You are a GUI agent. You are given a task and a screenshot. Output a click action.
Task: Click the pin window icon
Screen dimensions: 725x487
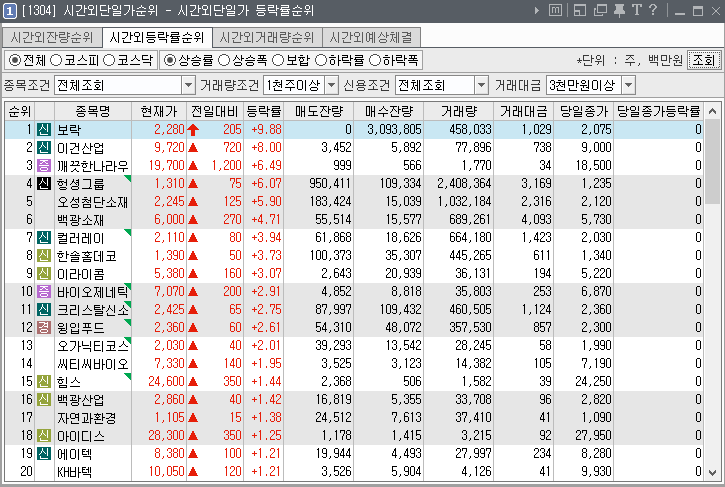[x=619, y=10]
